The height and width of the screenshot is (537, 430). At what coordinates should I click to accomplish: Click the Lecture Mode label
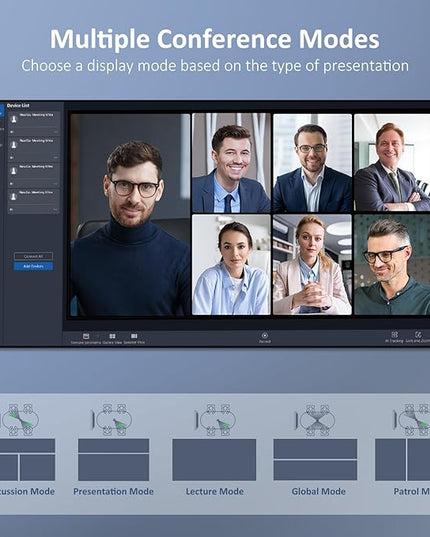(x=215, y=491)
